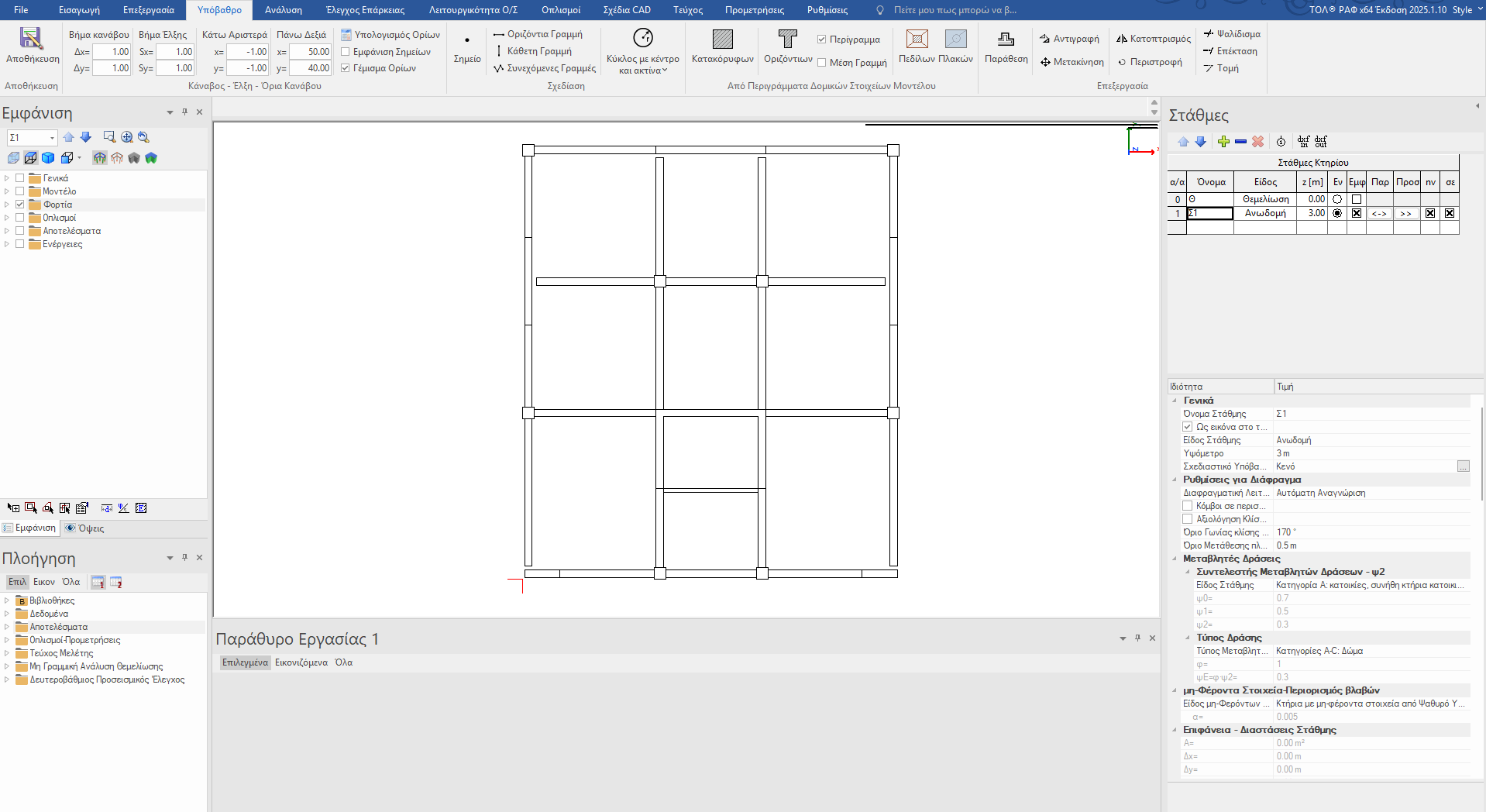
Task: Click the Περιστροφή rotate button
Action: pyautogui.click(x=1149, y=62)
